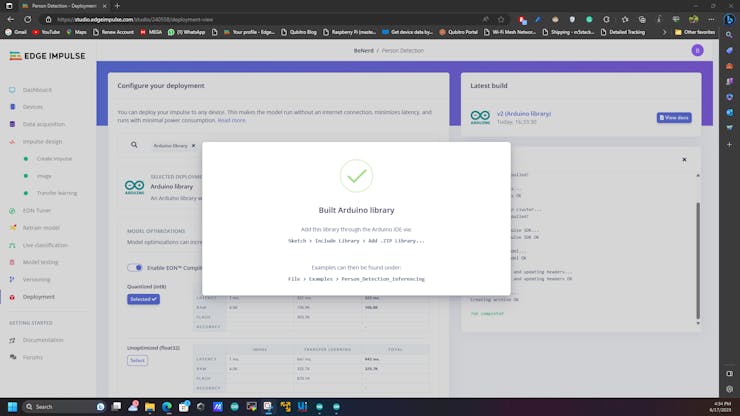Open browser settings ellipsis menu
This screenshot has width=740, height=416.
pyautogui.click(x=711, y=19)
